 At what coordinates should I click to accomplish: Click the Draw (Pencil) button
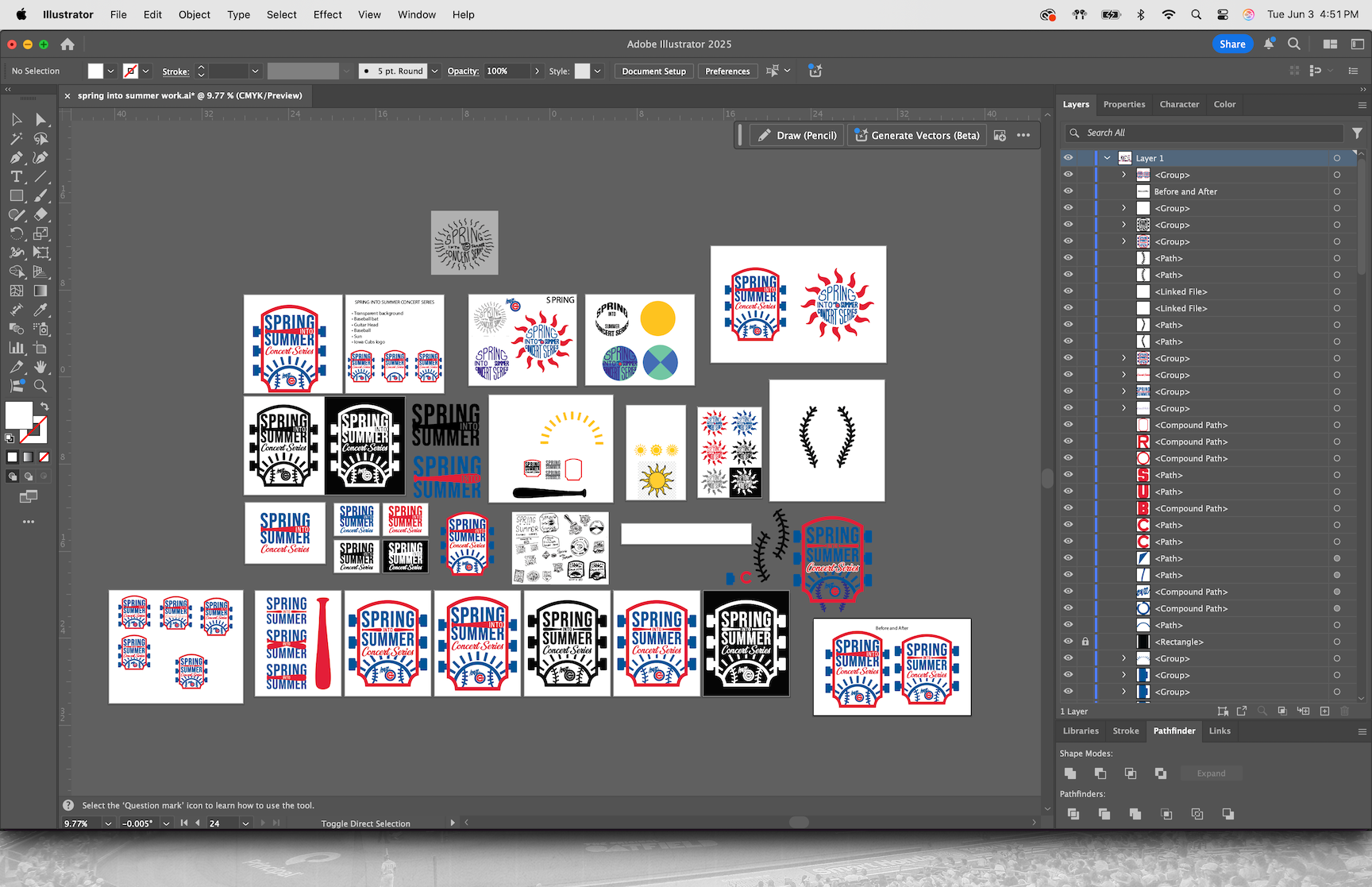(x=796, y=136)
